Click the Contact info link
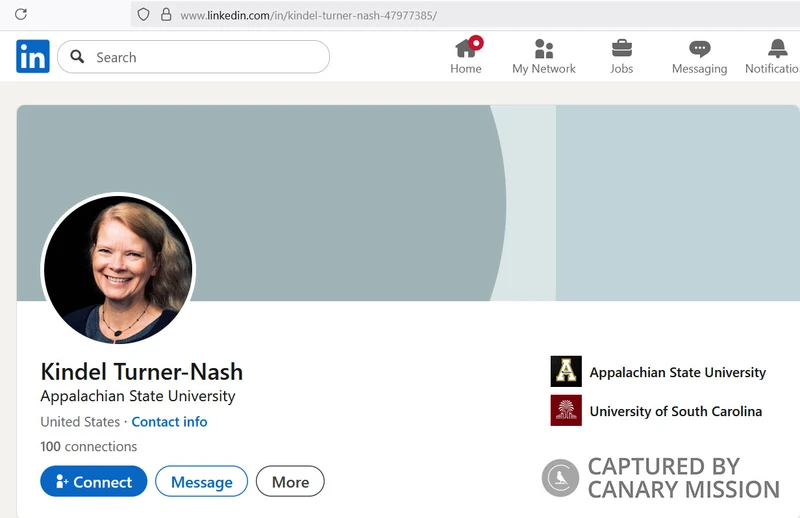 169,422
